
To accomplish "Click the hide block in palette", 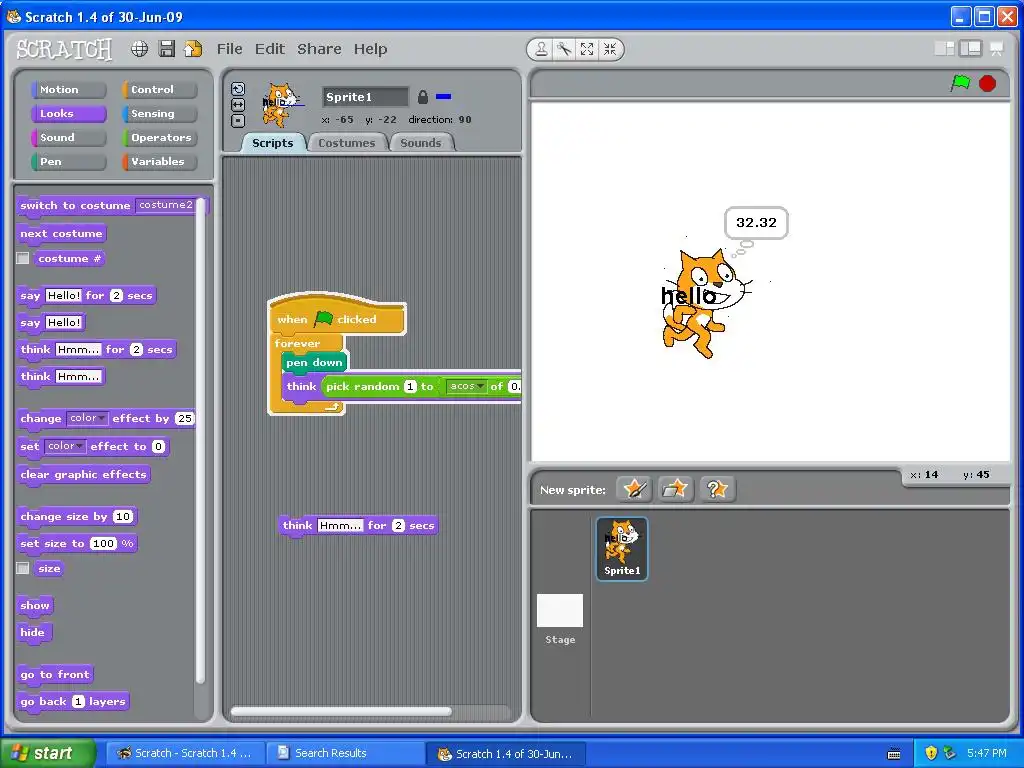I will coord(33,632).
